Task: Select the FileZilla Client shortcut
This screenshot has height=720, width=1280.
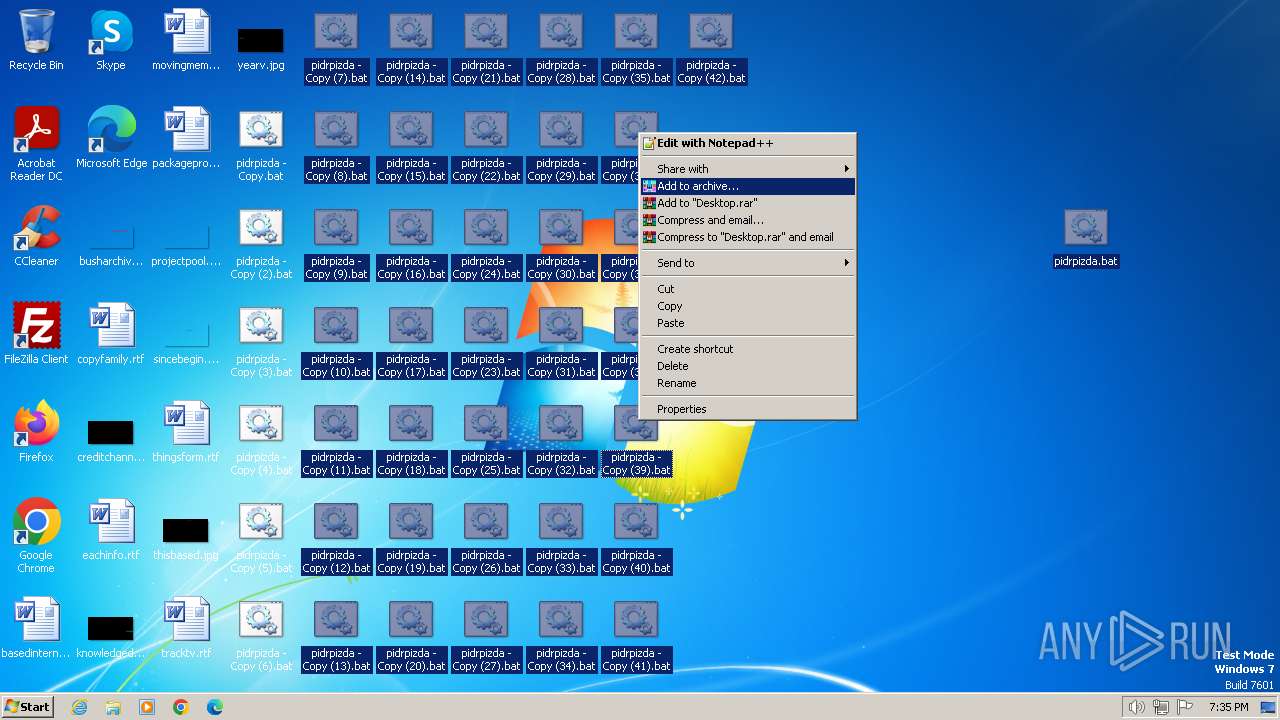Action: (36, 334)
